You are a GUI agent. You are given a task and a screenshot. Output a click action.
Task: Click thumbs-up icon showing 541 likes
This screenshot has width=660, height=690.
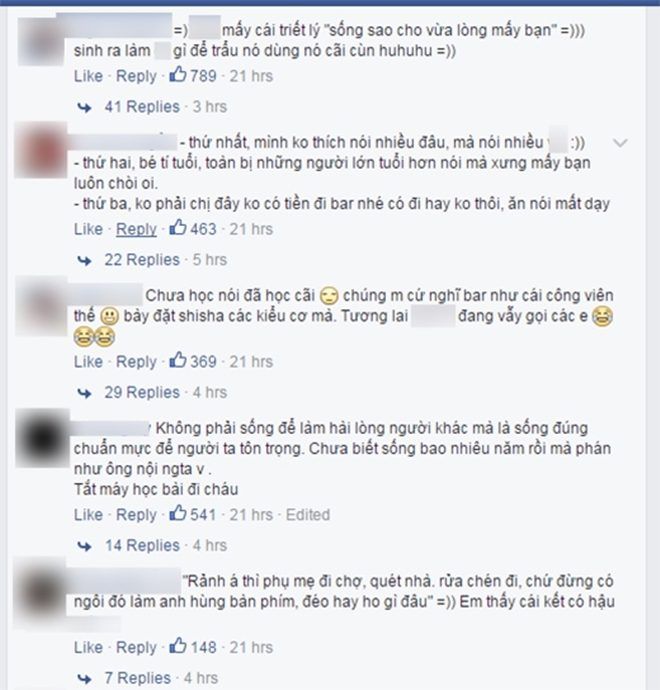178,514
